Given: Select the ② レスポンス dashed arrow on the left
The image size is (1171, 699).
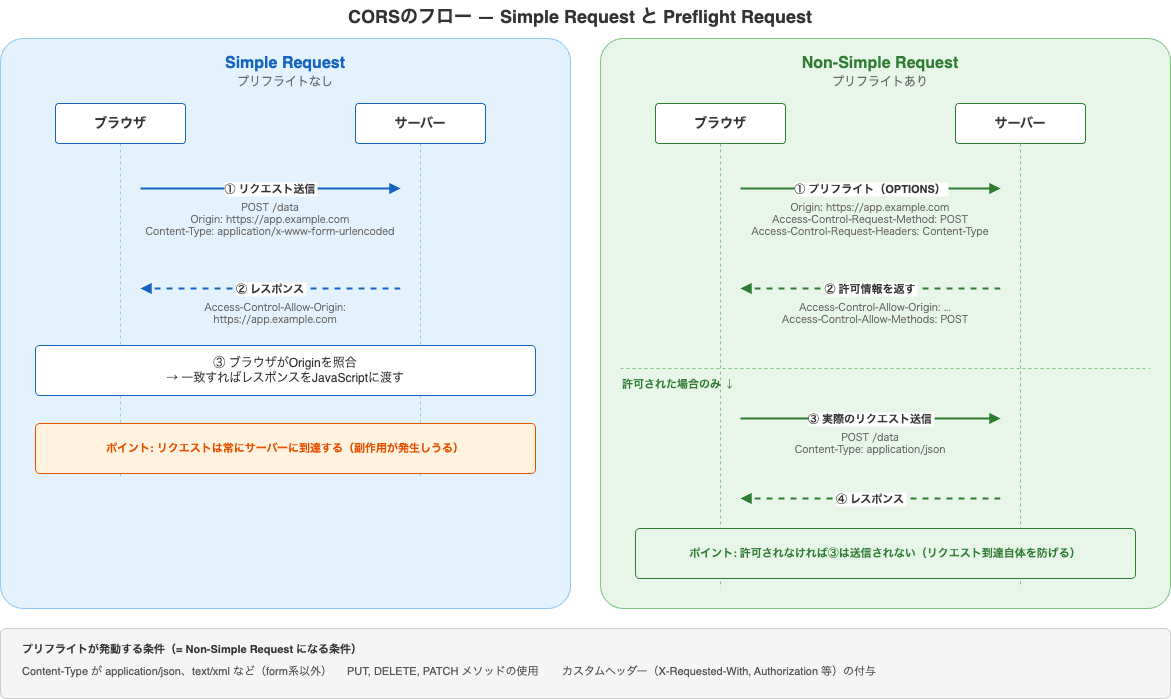Looking at the screenshot, I should [x=270, y=288].
